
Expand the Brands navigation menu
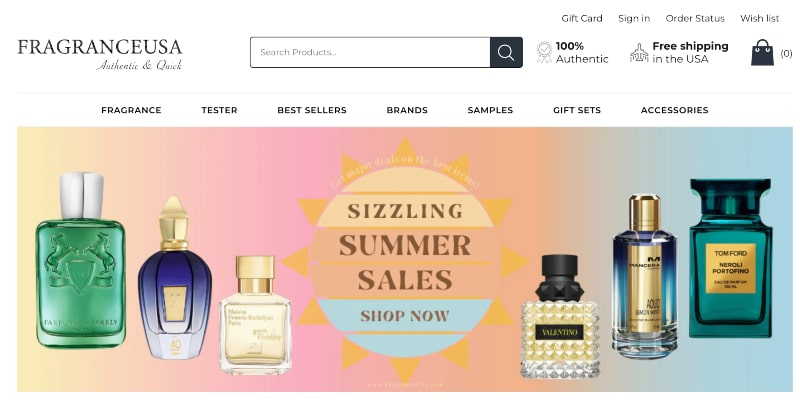tap(407, 110)
